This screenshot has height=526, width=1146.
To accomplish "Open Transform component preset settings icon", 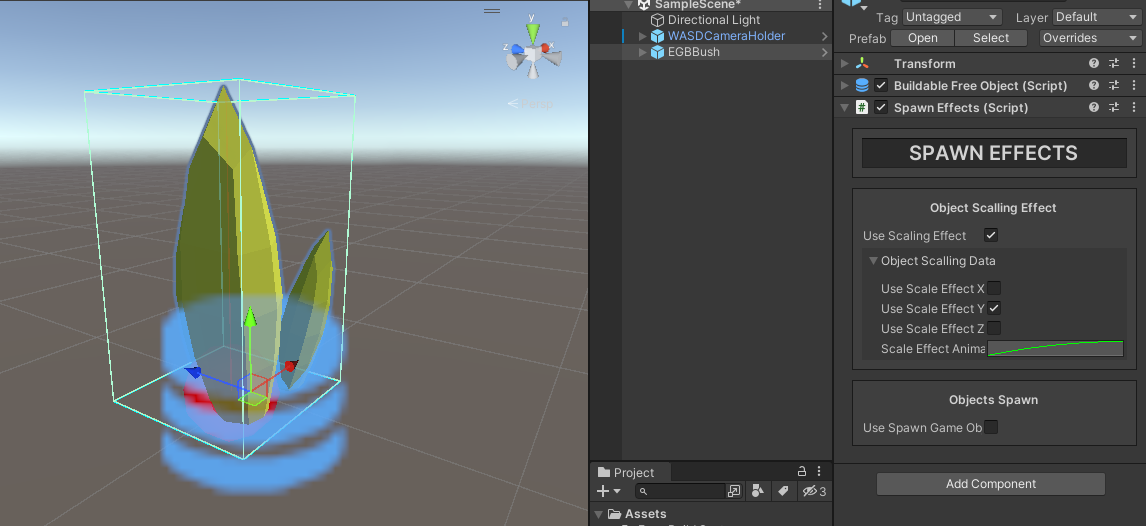I will [1114, 64].
